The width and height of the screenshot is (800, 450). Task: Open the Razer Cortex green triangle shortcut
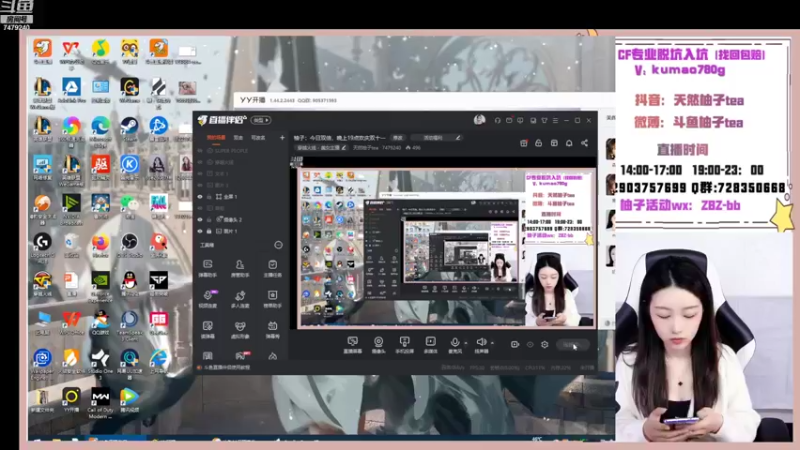[71, 208]
